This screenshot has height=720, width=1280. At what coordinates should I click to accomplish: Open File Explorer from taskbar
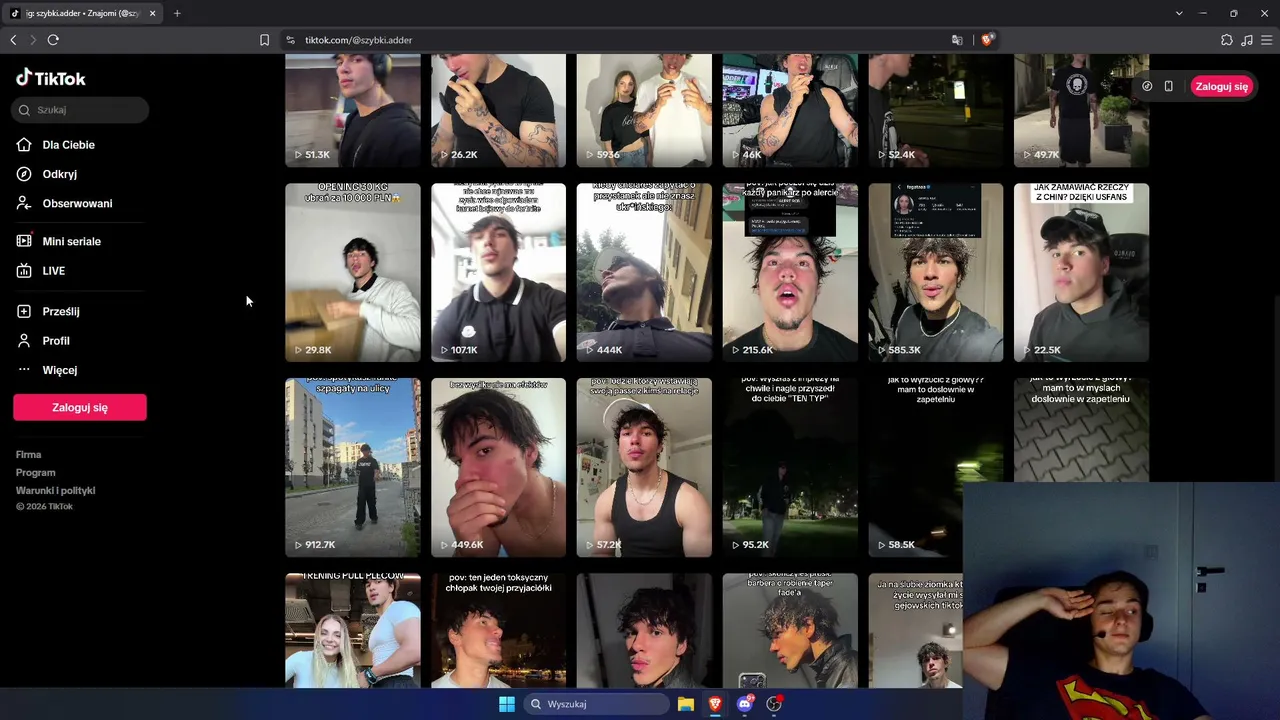[x=686, y=704]
